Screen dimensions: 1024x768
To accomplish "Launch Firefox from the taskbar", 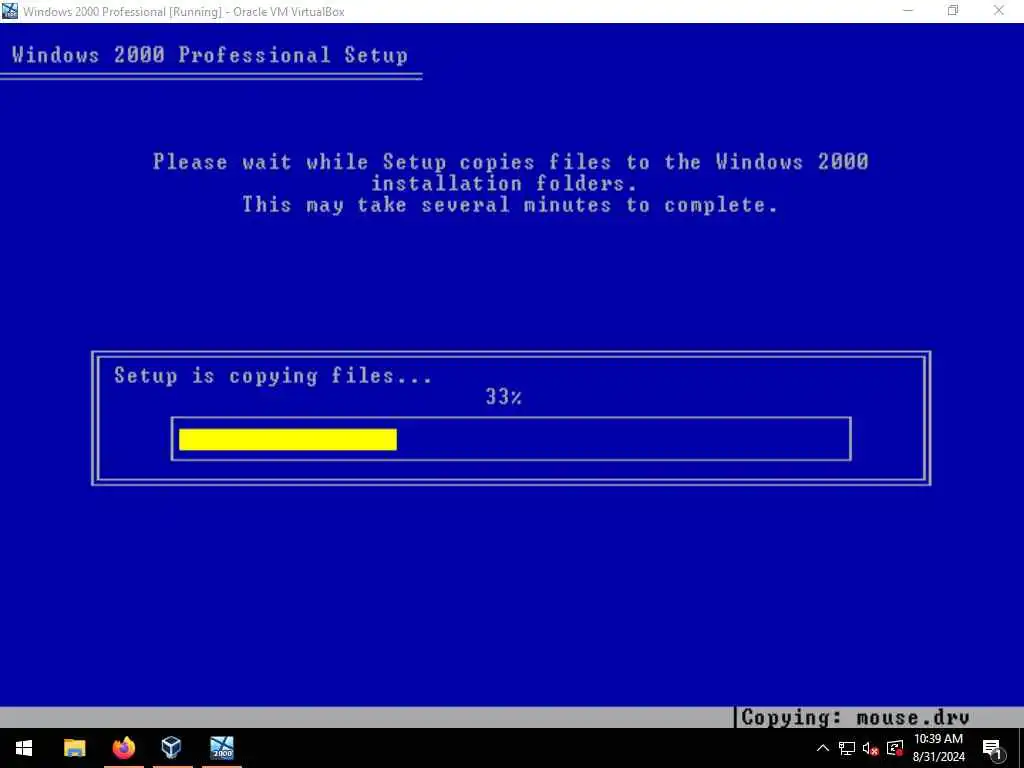I will [123, 748].
